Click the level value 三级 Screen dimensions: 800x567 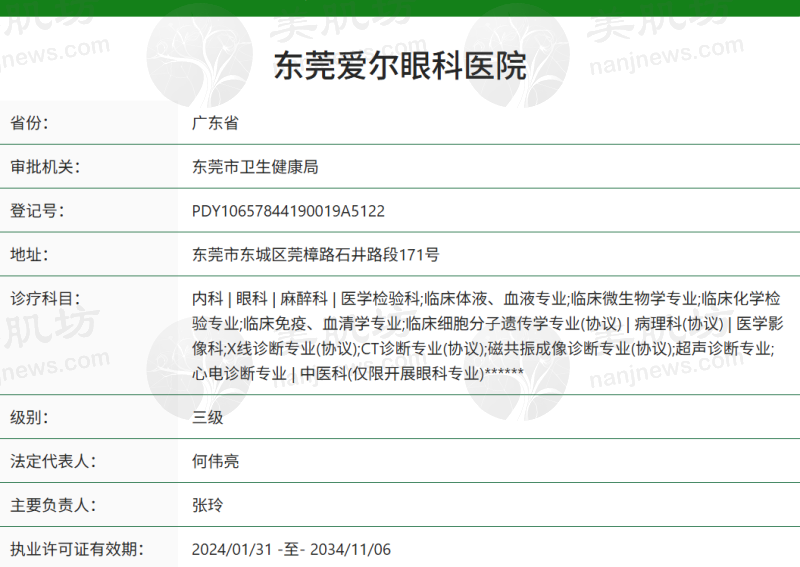click(208, 417)
